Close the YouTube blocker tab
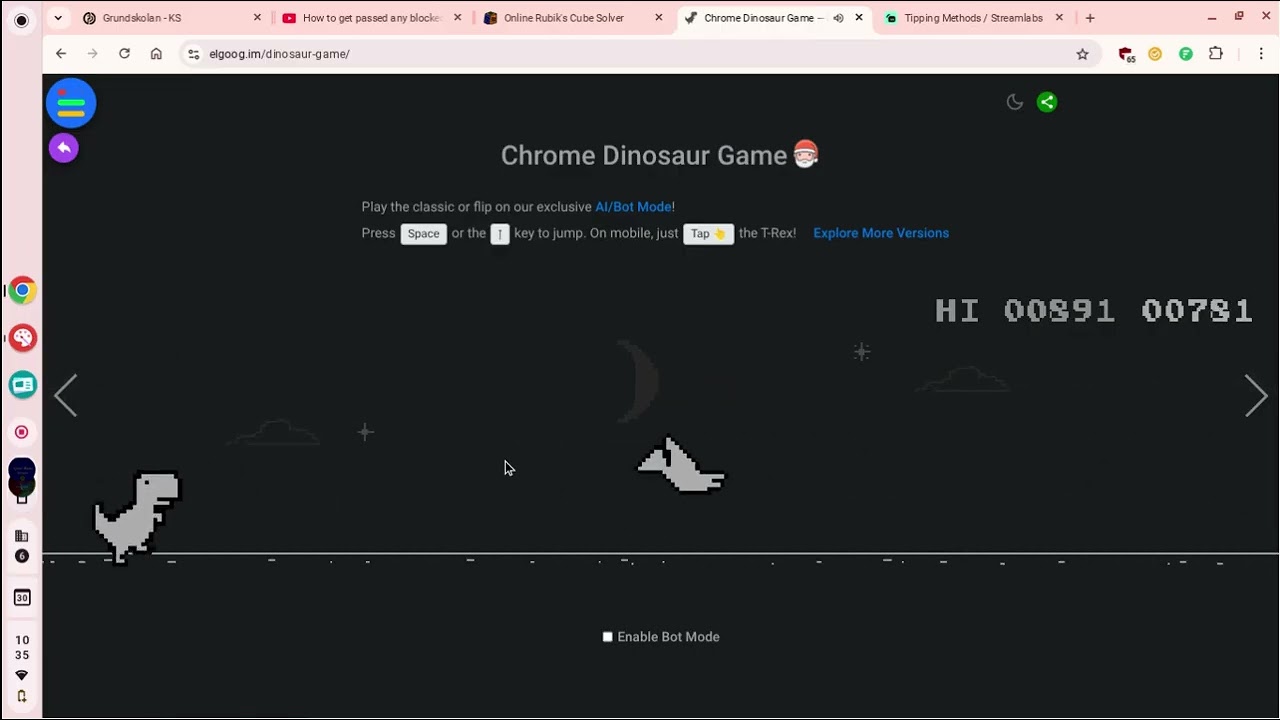The height and width of the screenshot is (720, 1280). pos(457,18)
